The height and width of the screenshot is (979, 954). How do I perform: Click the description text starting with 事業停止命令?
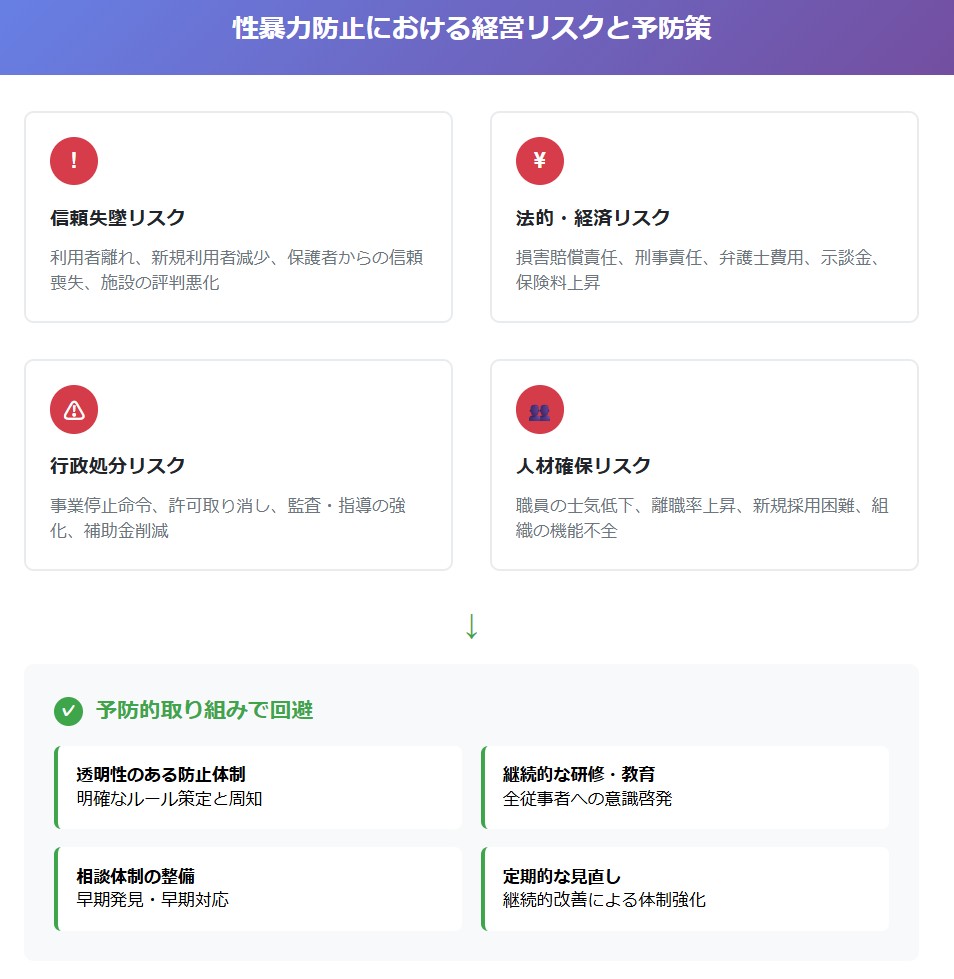[228, 518]
